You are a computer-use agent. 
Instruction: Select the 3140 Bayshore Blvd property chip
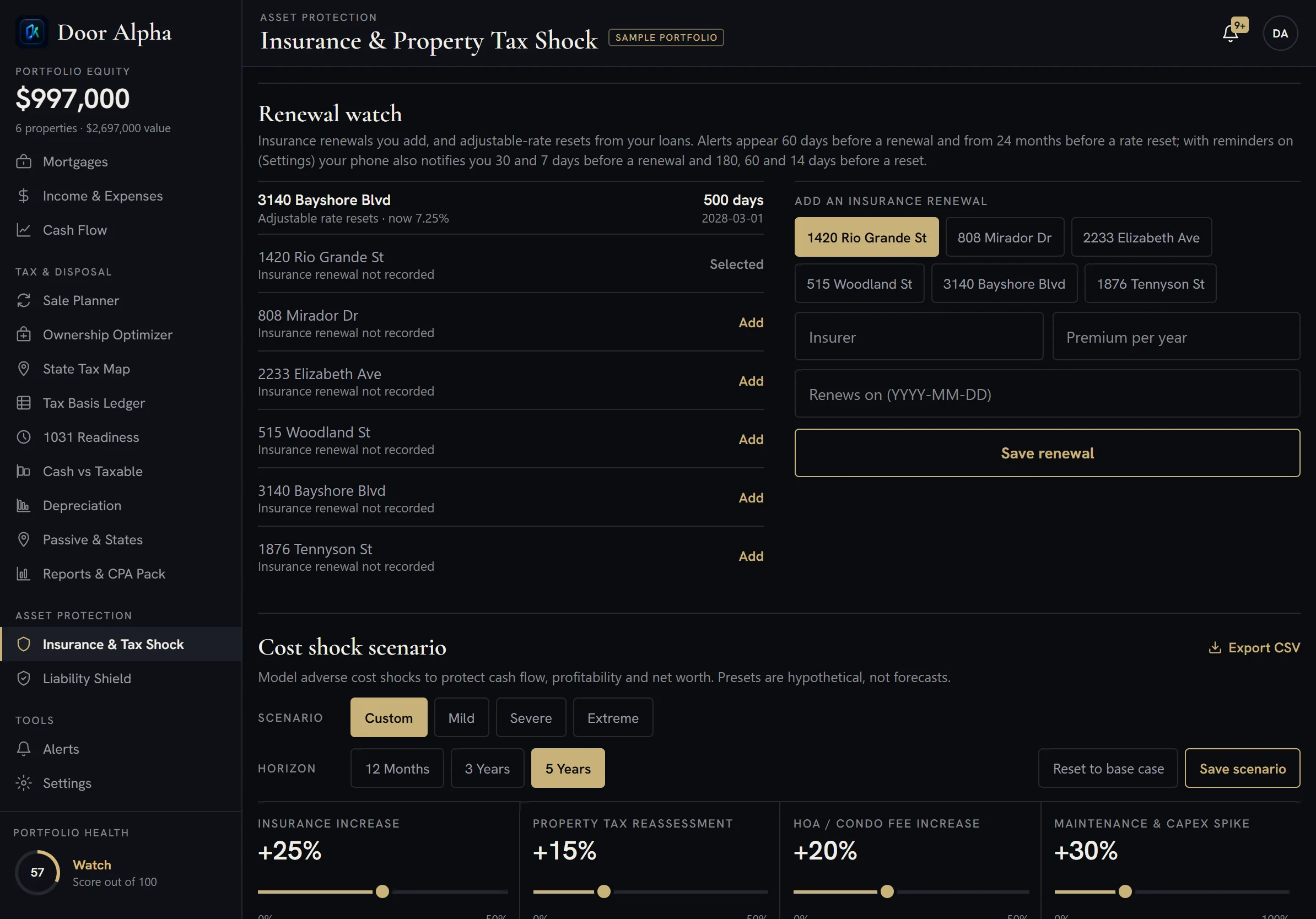[1004, 284]
